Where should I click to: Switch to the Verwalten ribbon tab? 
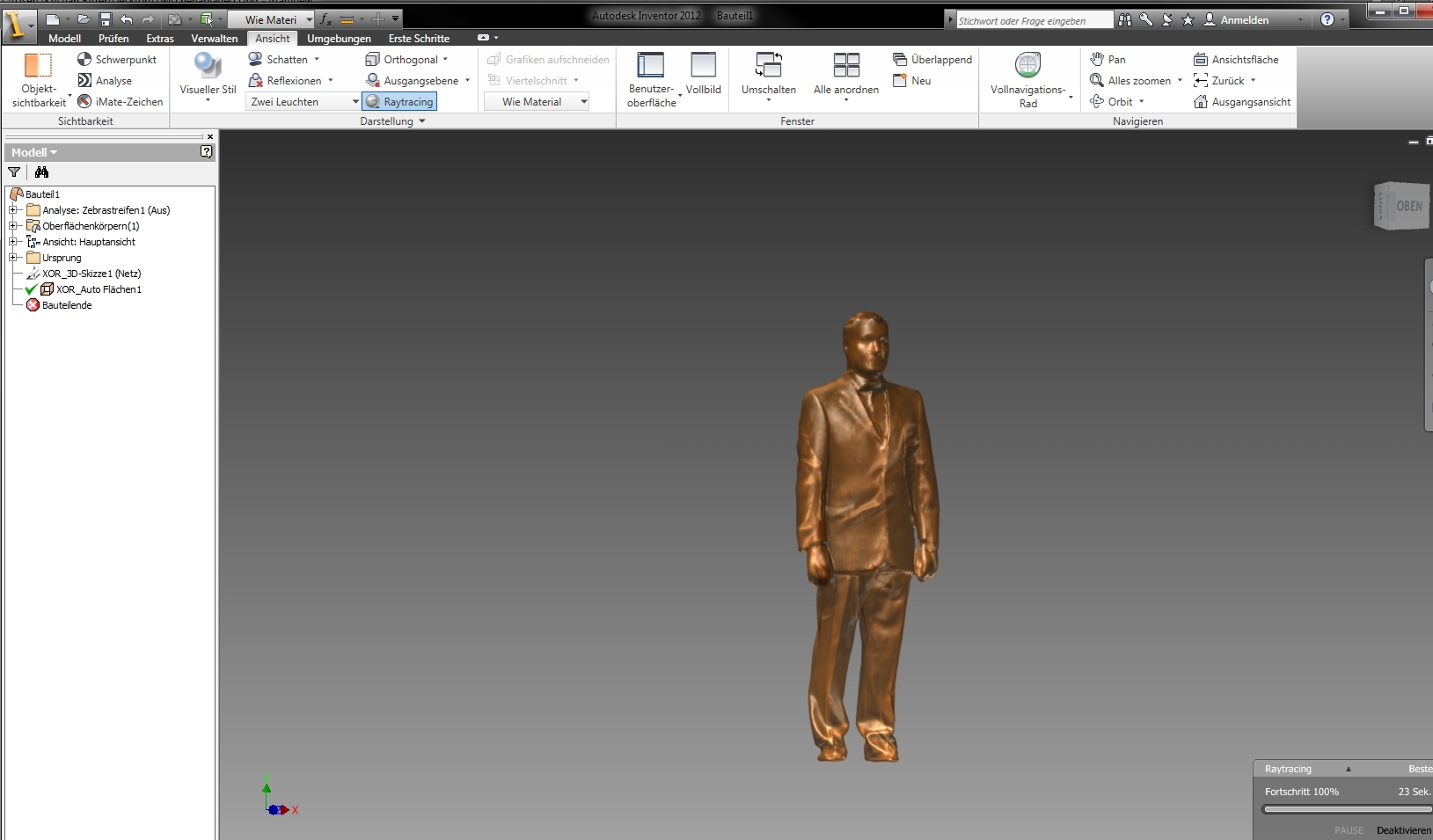[214, 39]
